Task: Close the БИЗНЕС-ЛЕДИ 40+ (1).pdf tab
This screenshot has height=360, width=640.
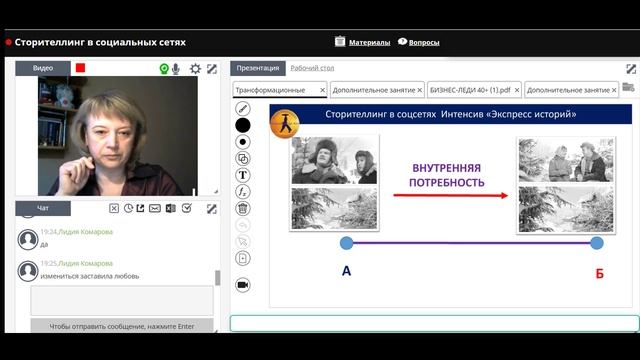Action: [517, 90]
